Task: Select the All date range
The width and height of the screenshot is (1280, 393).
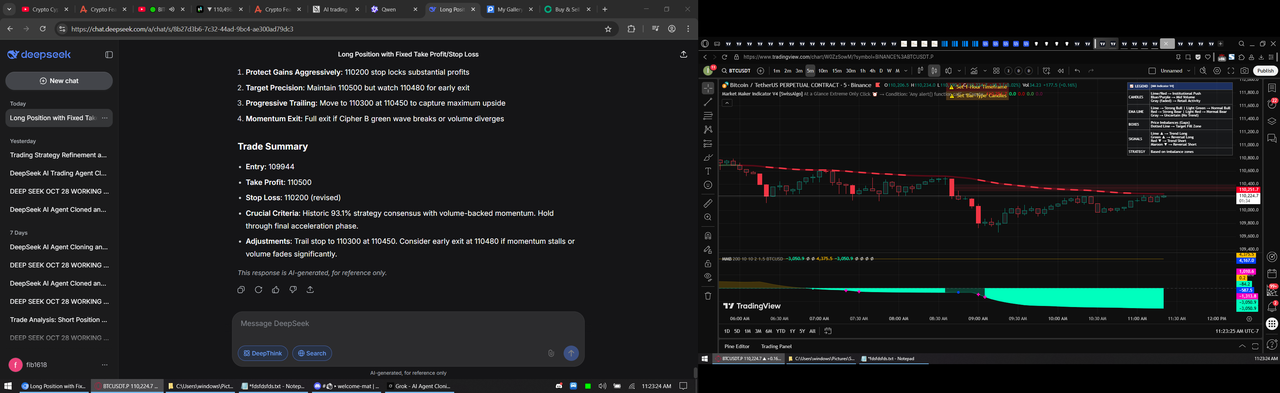Action: coord(812,331)
